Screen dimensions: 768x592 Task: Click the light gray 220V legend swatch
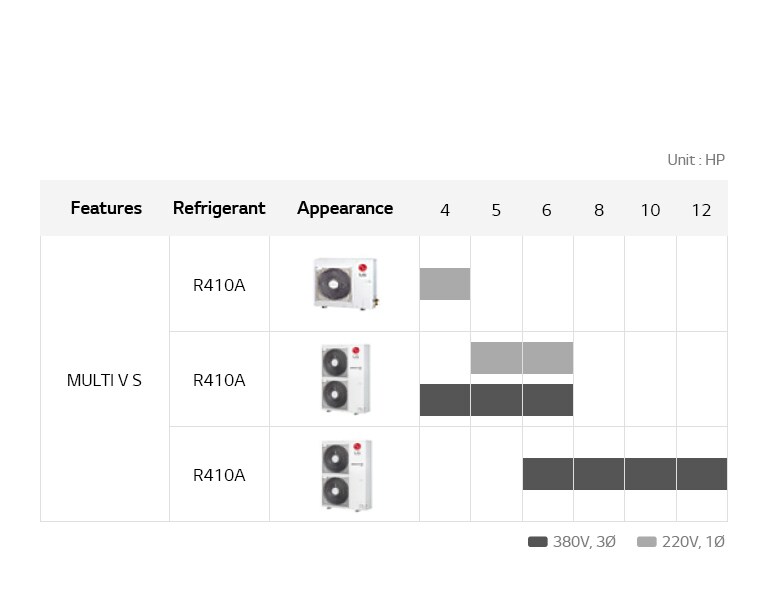coord(647,542)
